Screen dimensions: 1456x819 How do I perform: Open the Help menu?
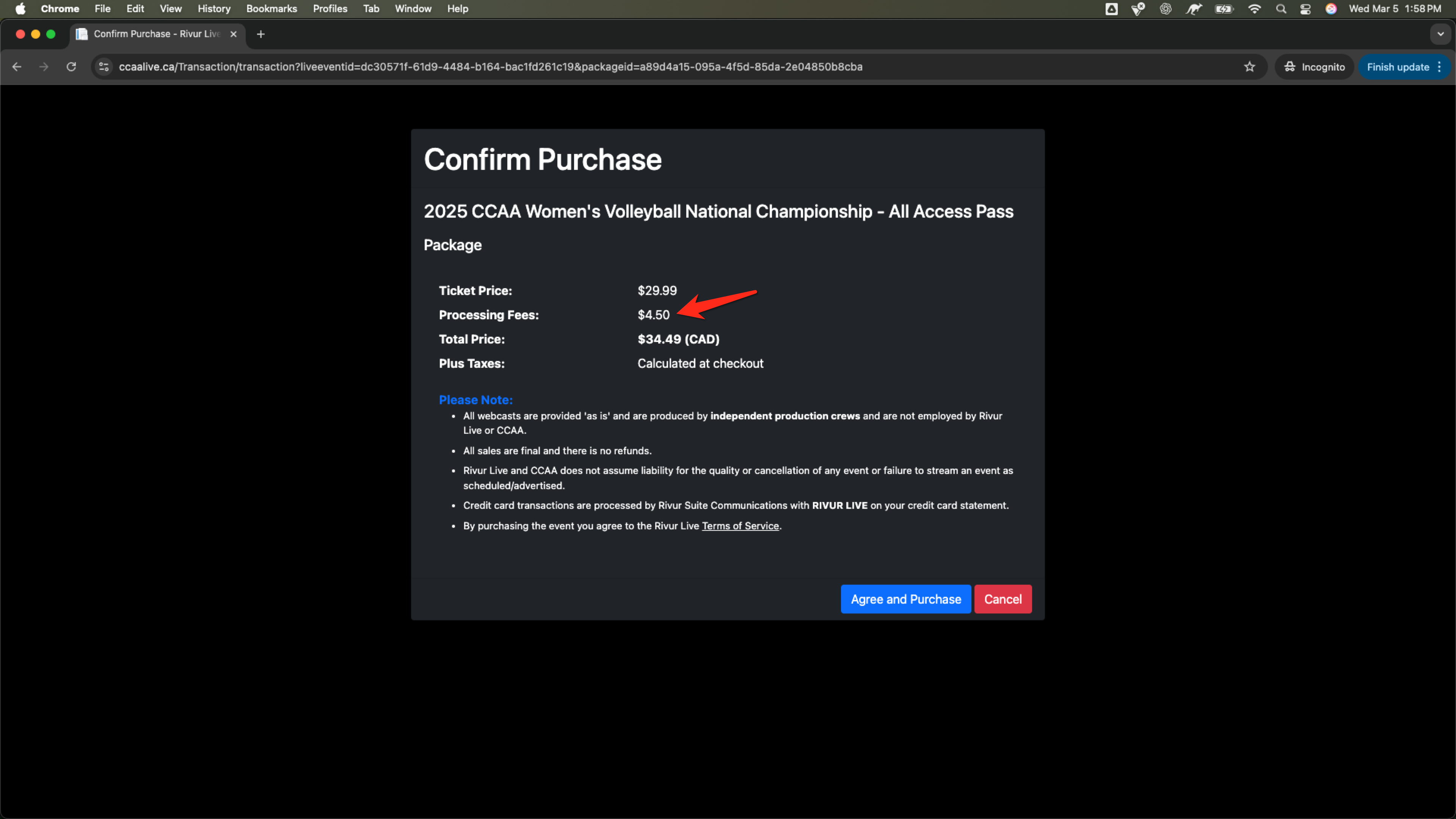(x=458, y=8)
